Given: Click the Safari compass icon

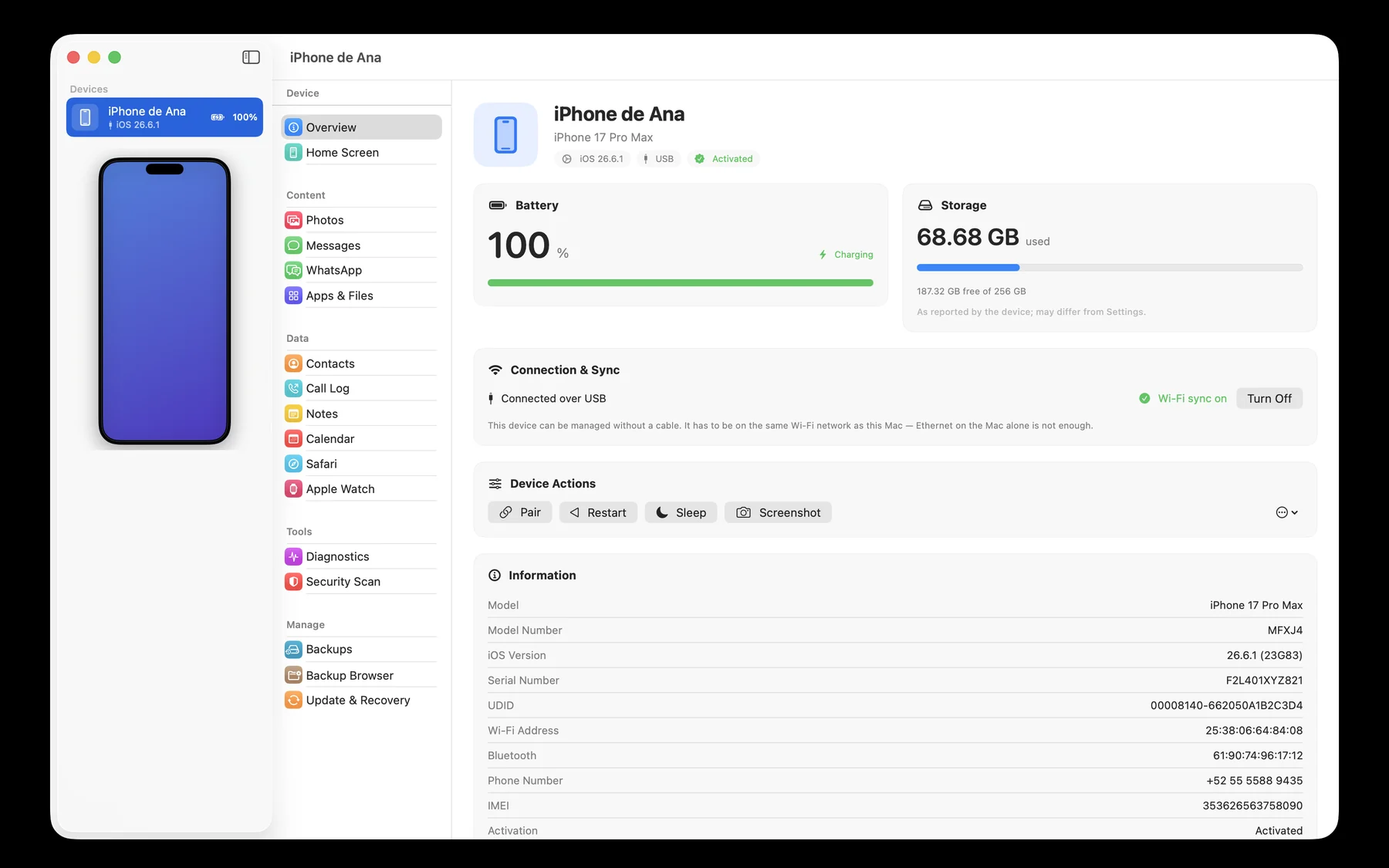Looking at the screenshot, I should pyautogui.click(x=293, y=464).
